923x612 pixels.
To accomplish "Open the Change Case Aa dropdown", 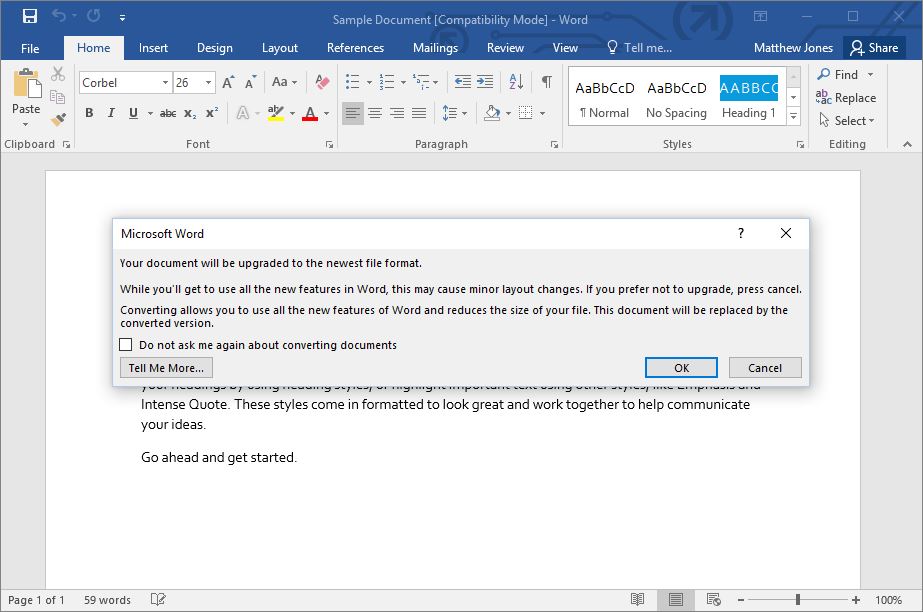I will pyautogui.click(x=284, y=82).
